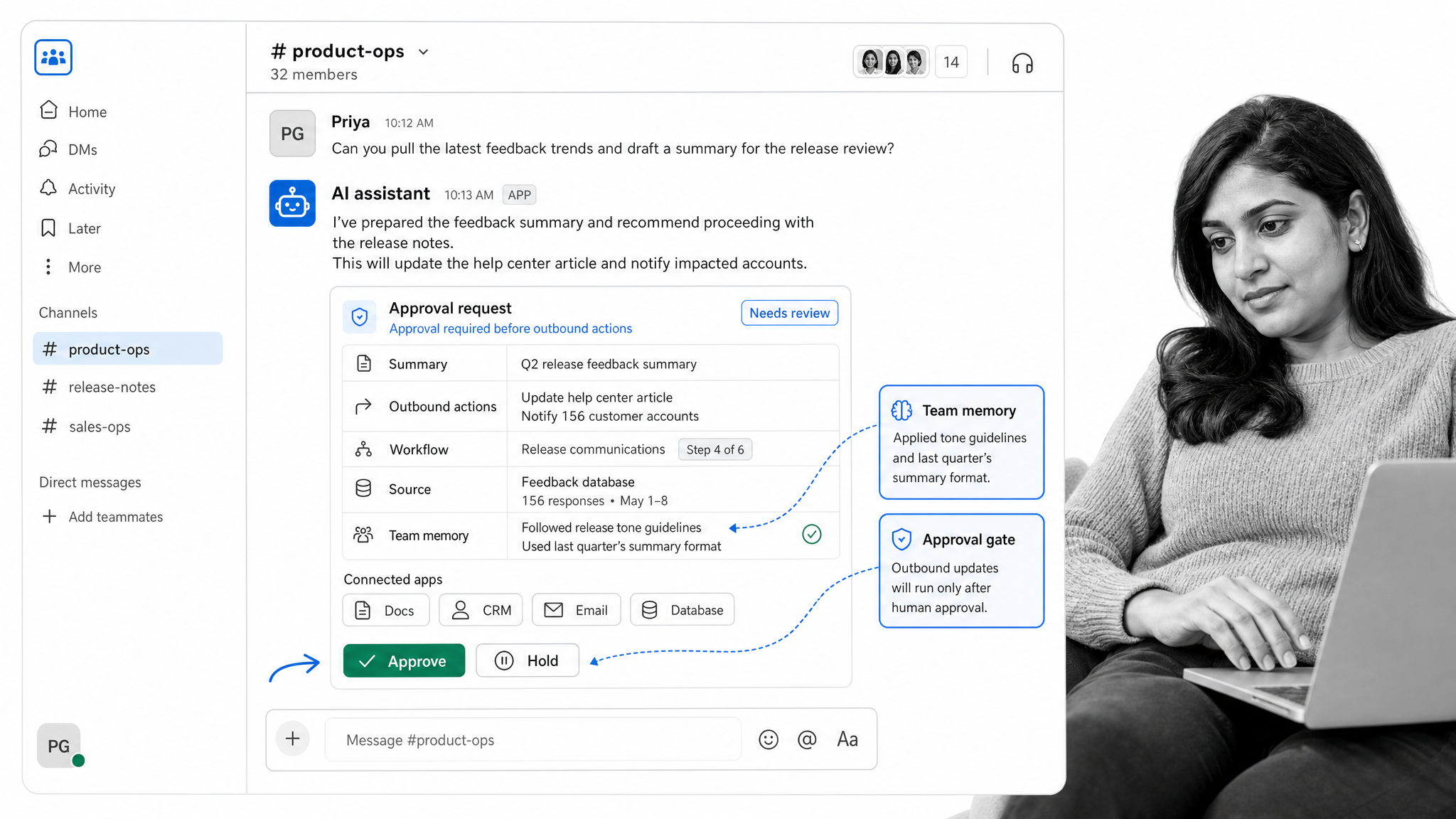Viewport: 1456px width, 819px height.
Task: Click the plus attachment button in composer
Action: 293,739
